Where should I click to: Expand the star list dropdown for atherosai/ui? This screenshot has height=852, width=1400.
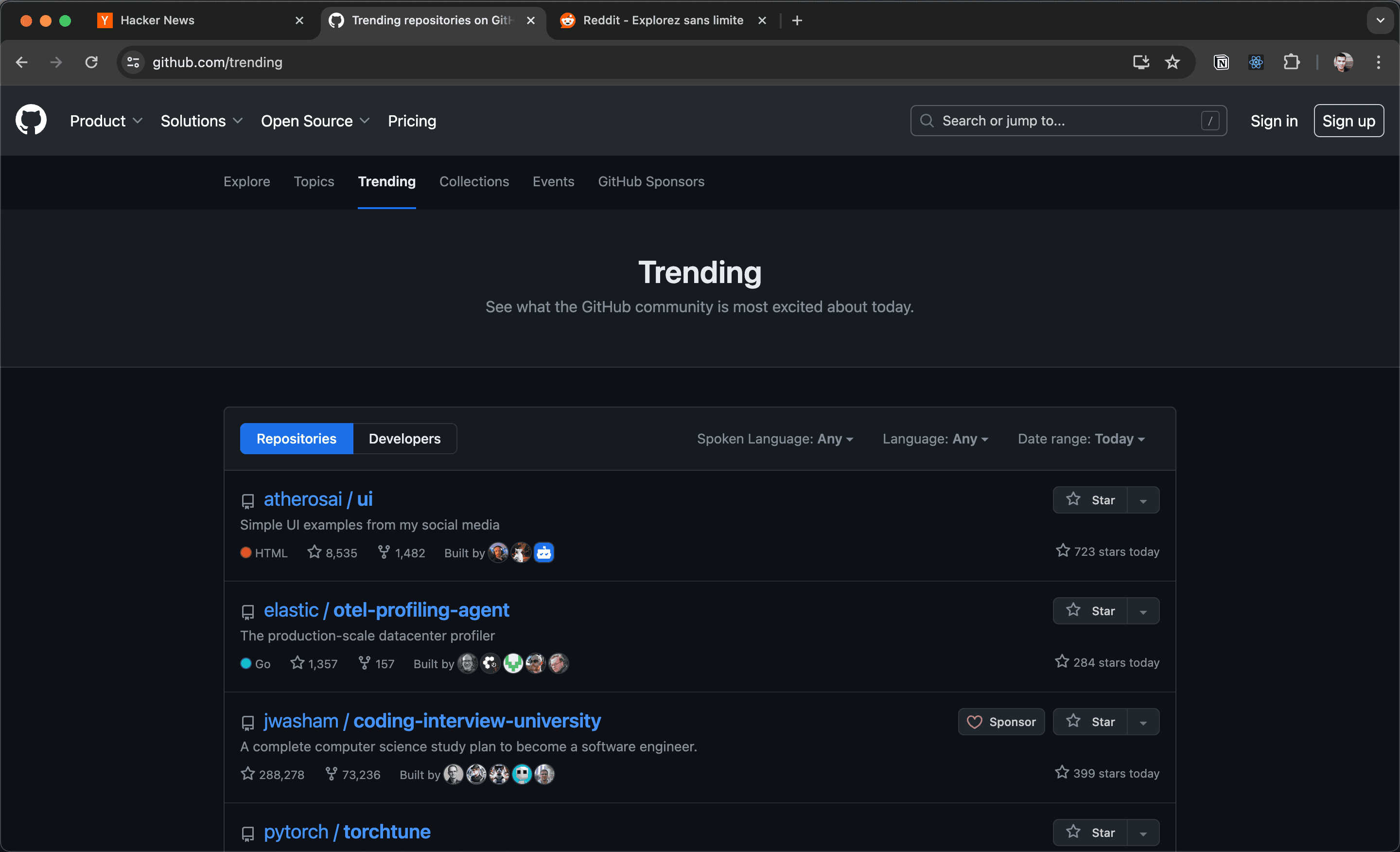1143,500
